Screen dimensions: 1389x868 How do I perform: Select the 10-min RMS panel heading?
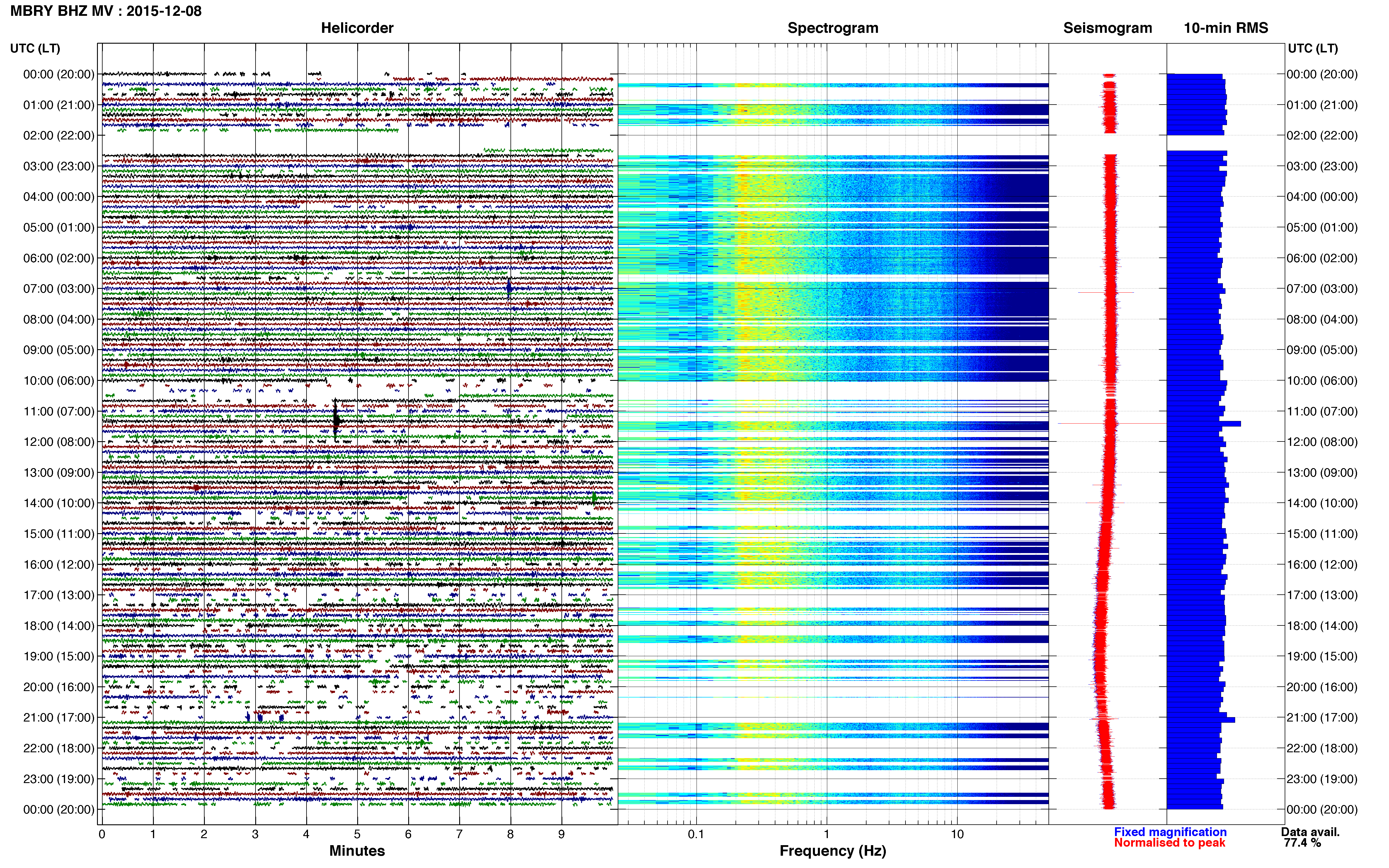[x=1226, y=28]
